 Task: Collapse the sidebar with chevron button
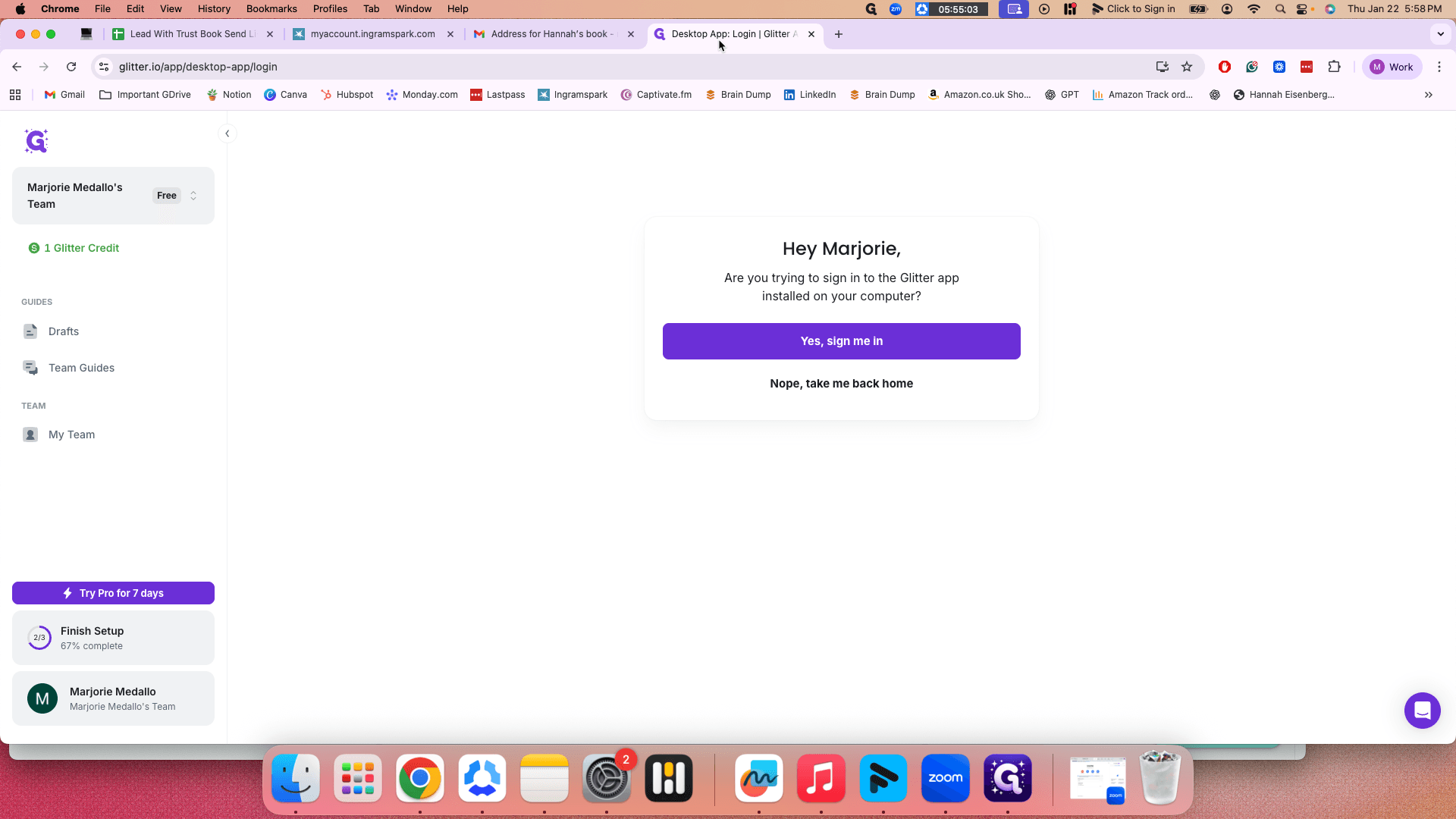(x=227, y=133)
